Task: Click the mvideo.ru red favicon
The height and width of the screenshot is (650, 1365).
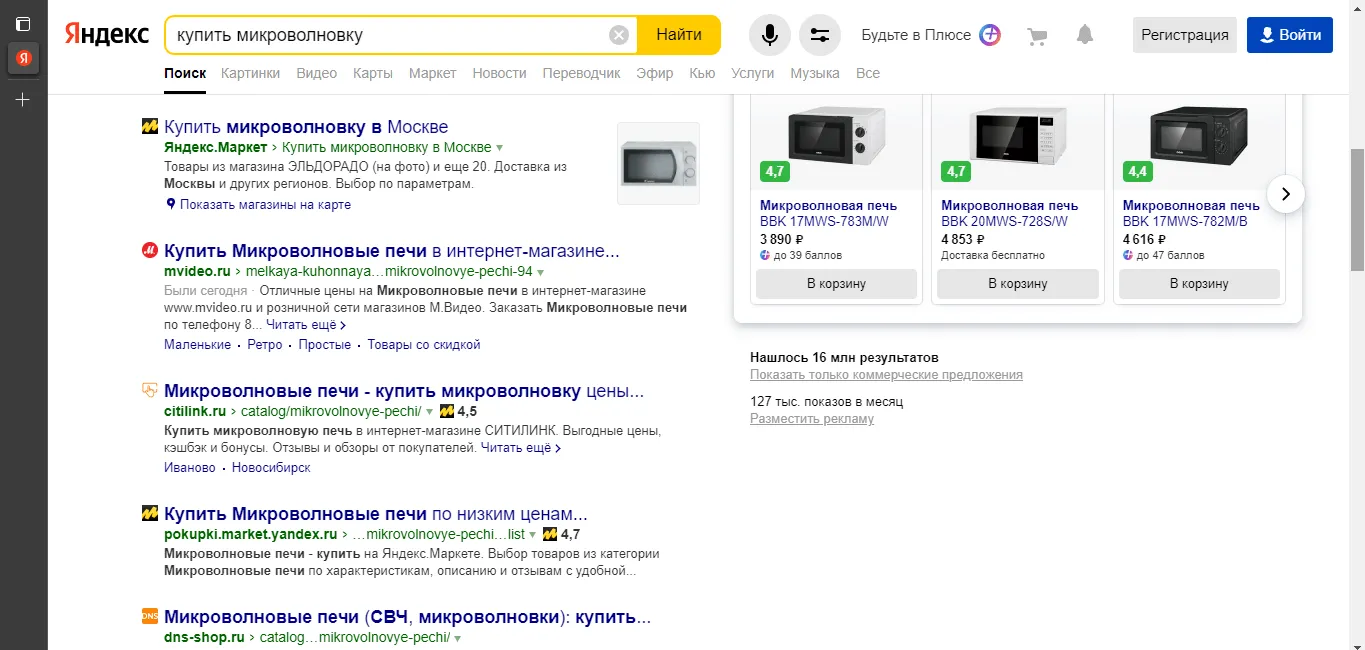Action: tap(150, 251)
